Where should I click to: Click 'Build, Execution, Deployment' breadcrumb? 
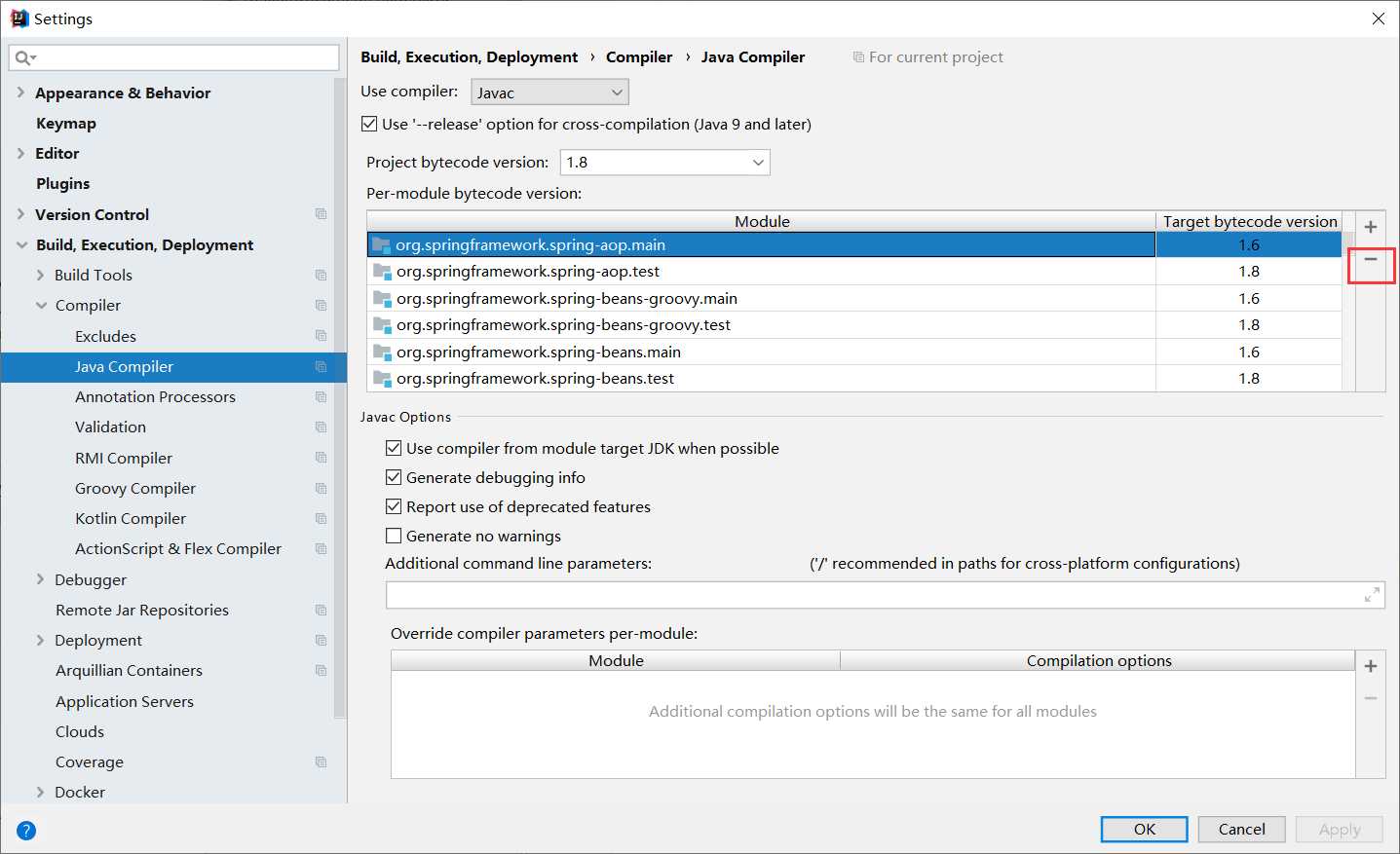470,57
